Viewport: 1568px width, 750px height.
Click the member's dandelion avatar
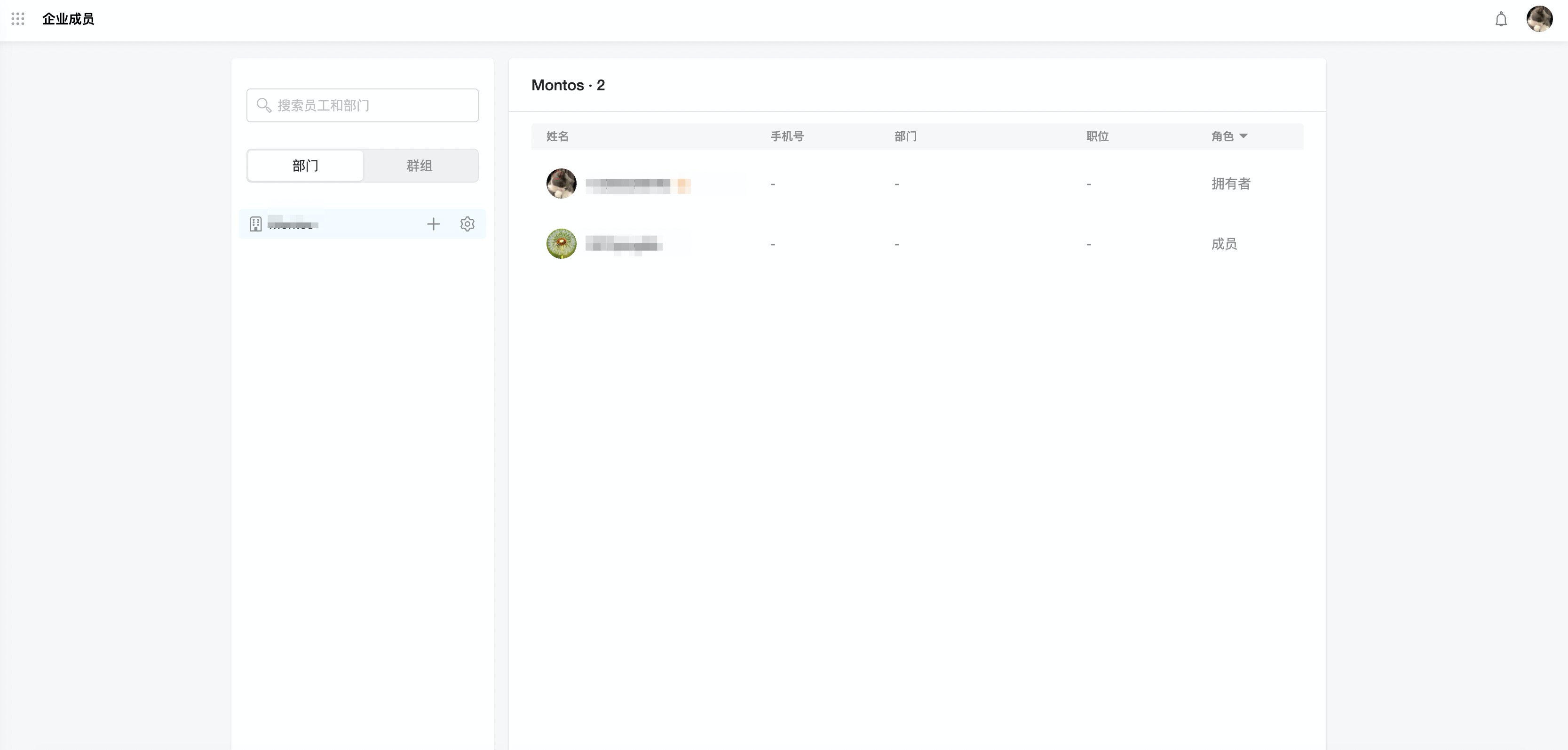561,244
